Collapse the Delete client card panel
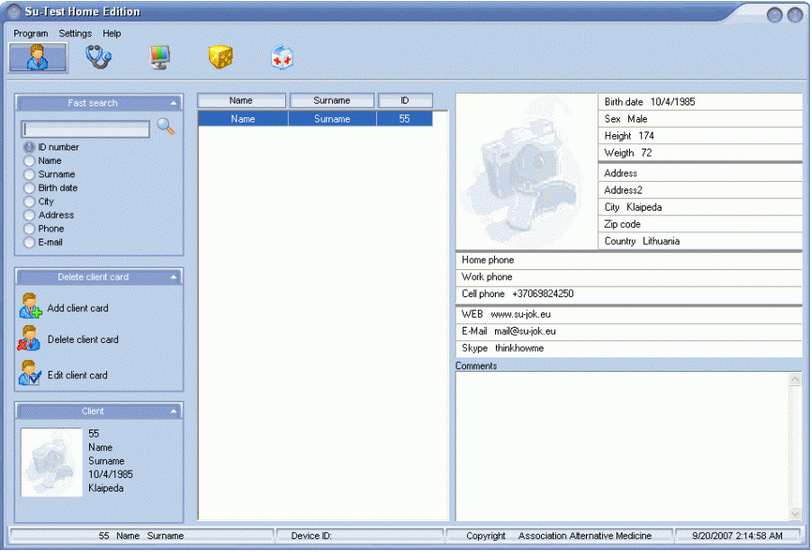Viewport: 812px width, 552px height. [x=173, y=277]
